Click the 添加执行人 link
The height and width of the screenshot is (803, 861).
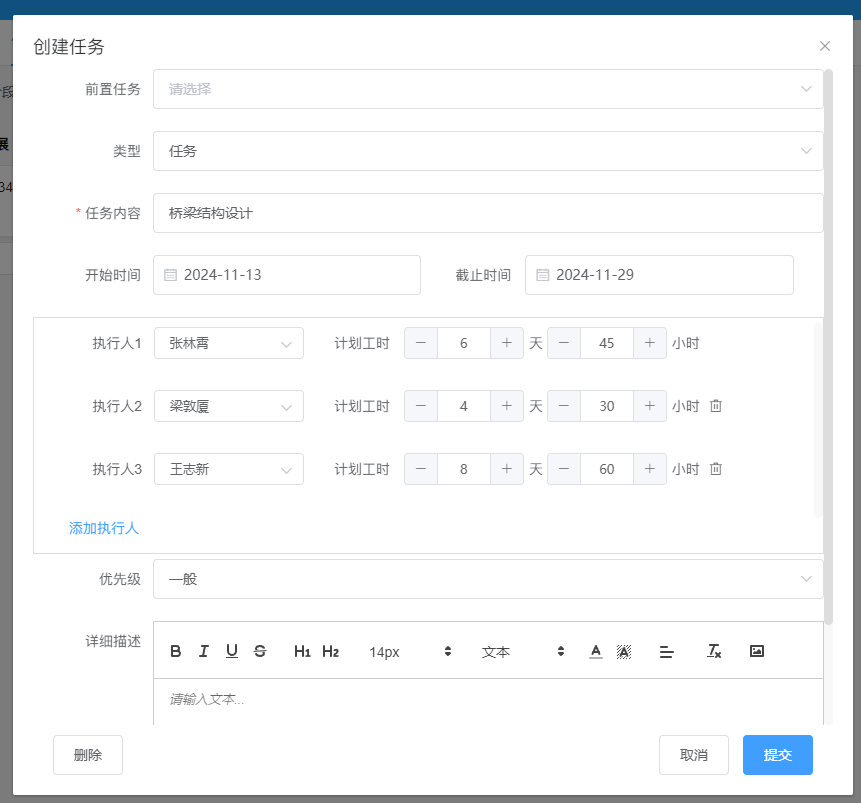pyautogui.click(x=104, y=528)
